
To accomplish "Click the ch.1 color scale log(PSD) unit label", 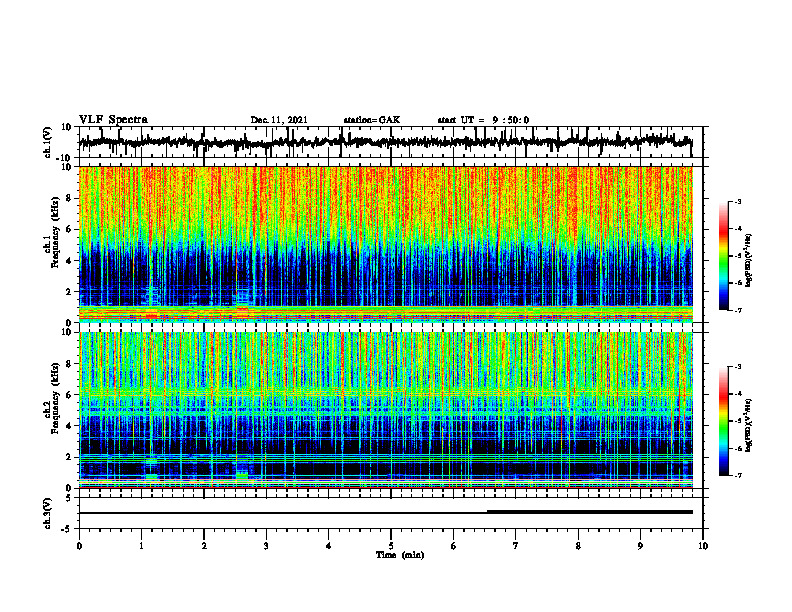I will 750,260.
